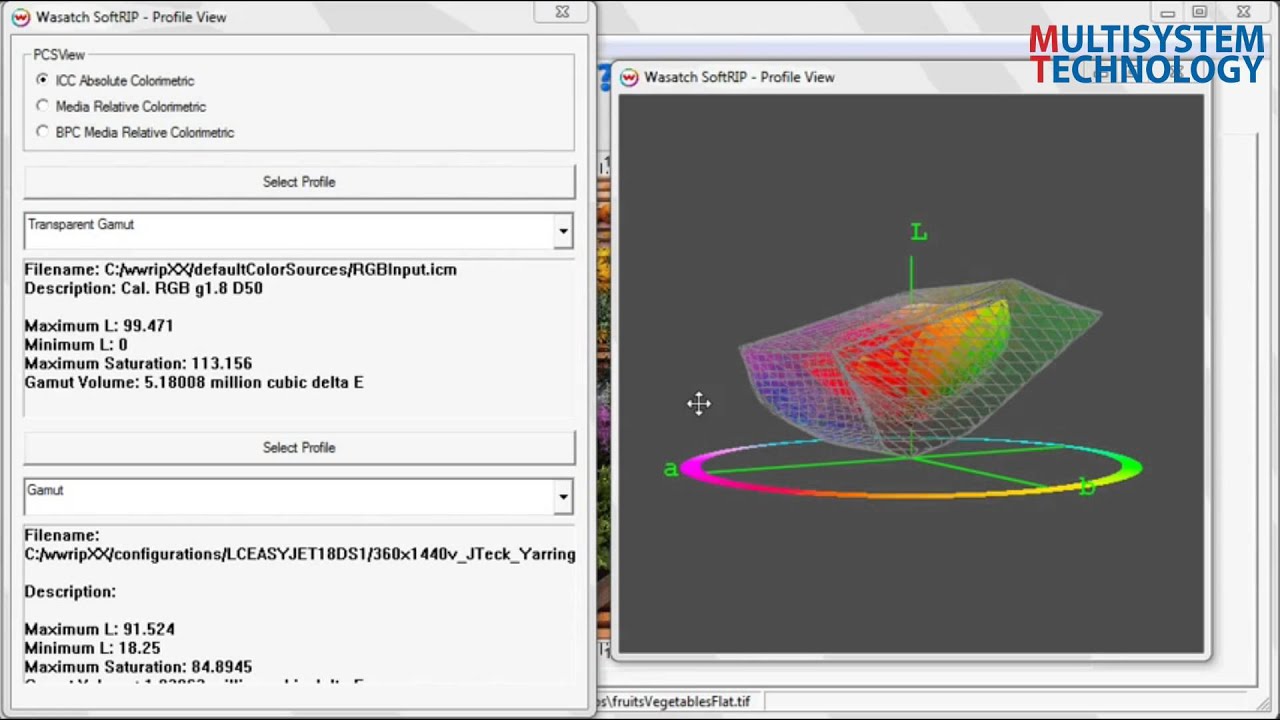Image resolution: width=1280 pixels, height=720 pixels.
Task: Select BPC Media Relative Colorimetric option
Action: point(42,132)
